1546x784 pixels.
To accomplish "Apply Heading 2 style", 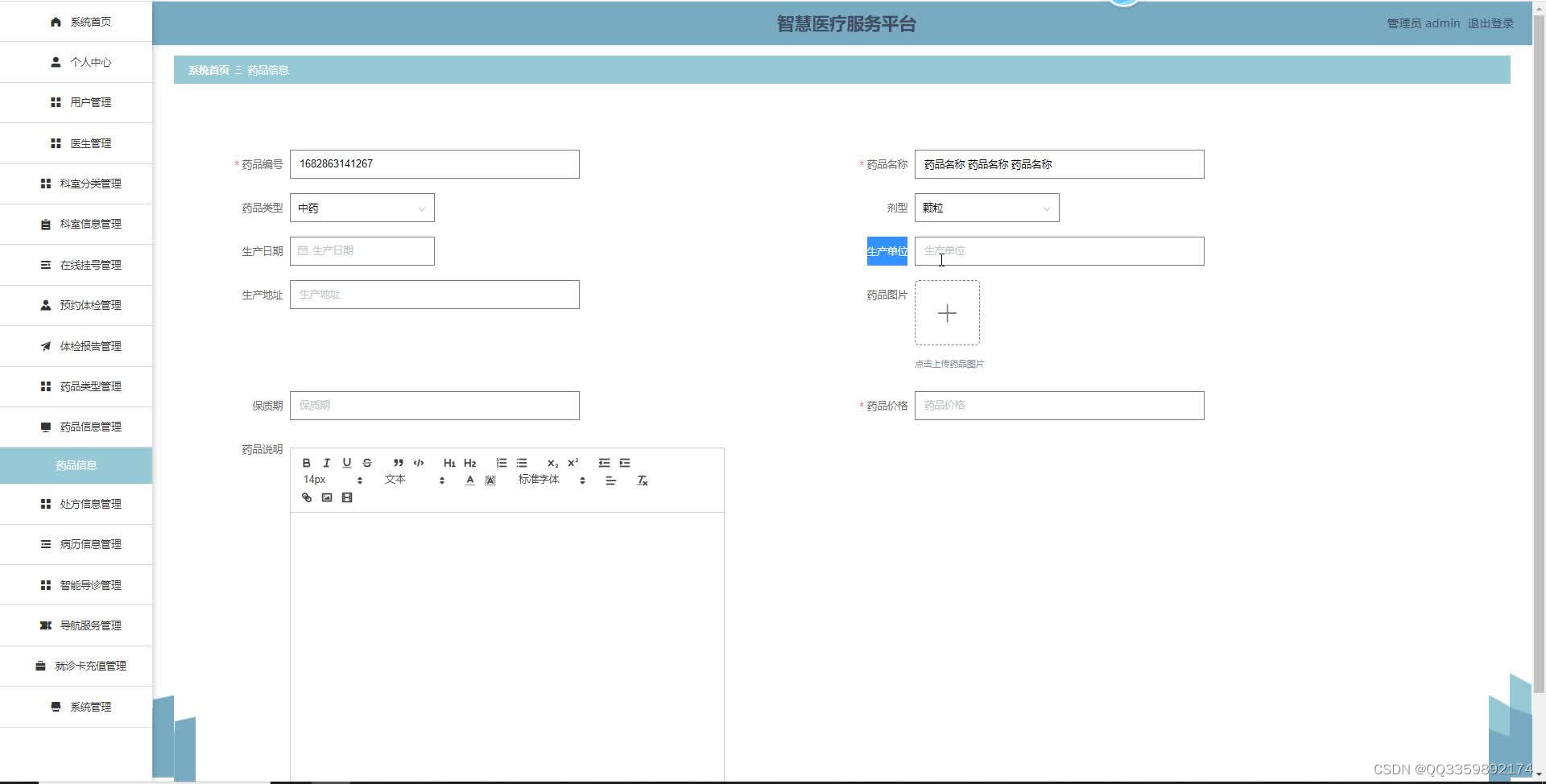I will click(470, 463).
